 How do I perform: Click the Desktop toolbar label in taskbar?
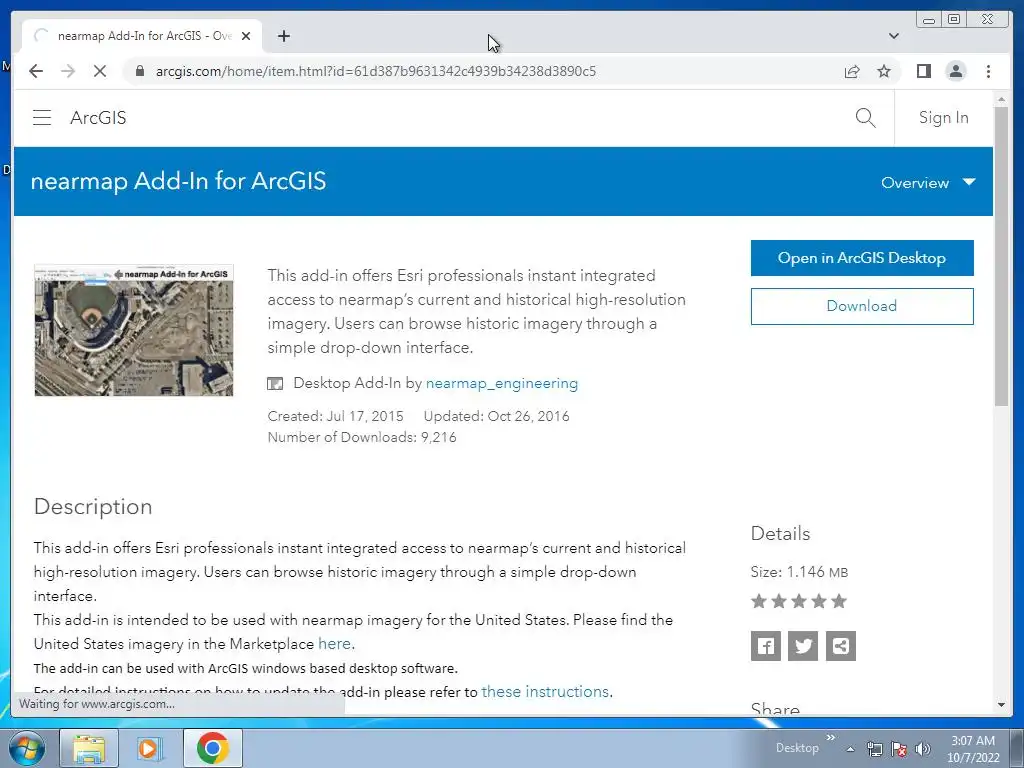(x=797, y=748)
